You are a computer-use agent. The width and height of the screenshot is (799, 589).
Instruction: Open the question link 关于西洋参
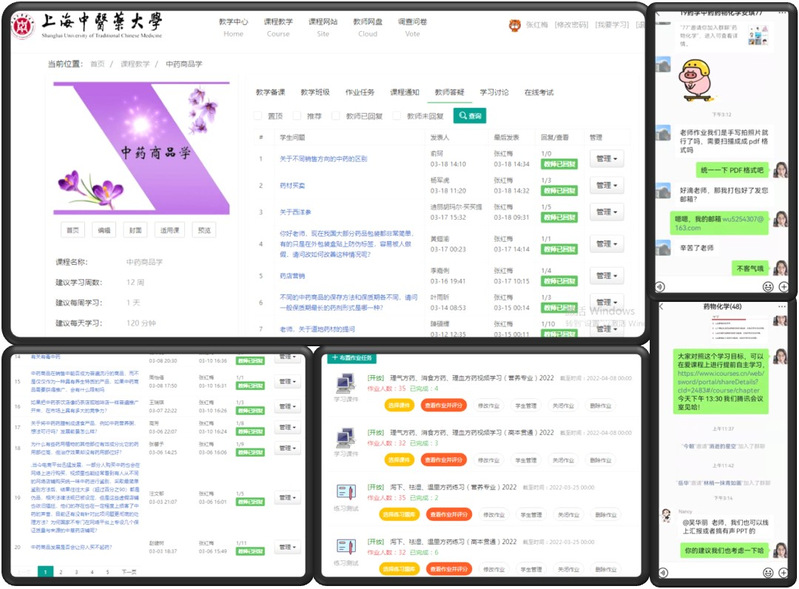[296, 212]
